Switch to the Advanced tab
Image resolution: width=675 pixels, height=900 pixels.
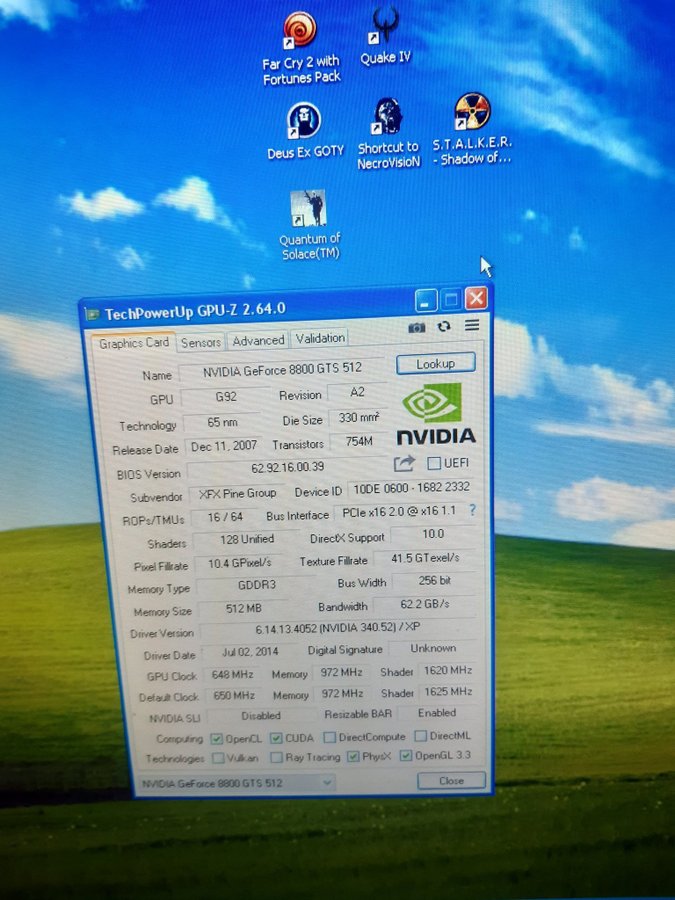pos(258,340)
